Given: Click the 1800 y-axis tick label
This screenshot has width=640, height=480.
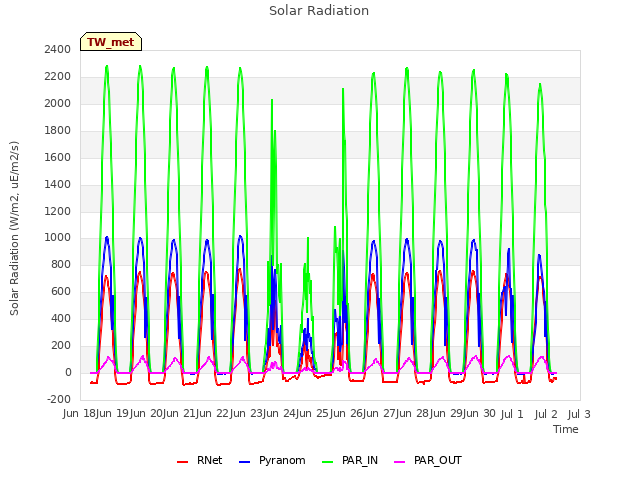Looking at the screenshot, I should pyautogui.click(x=58, y=130).
